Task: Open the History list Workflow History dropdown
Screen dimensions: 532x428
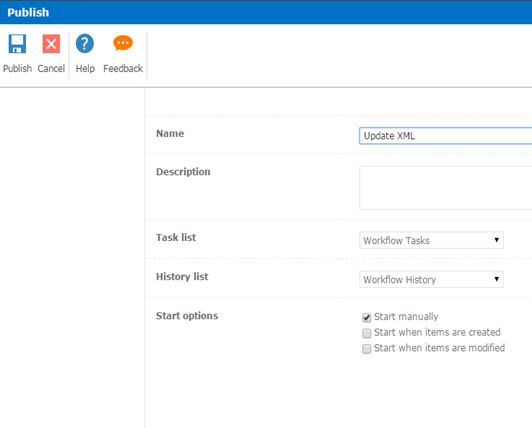Action: 431,279
